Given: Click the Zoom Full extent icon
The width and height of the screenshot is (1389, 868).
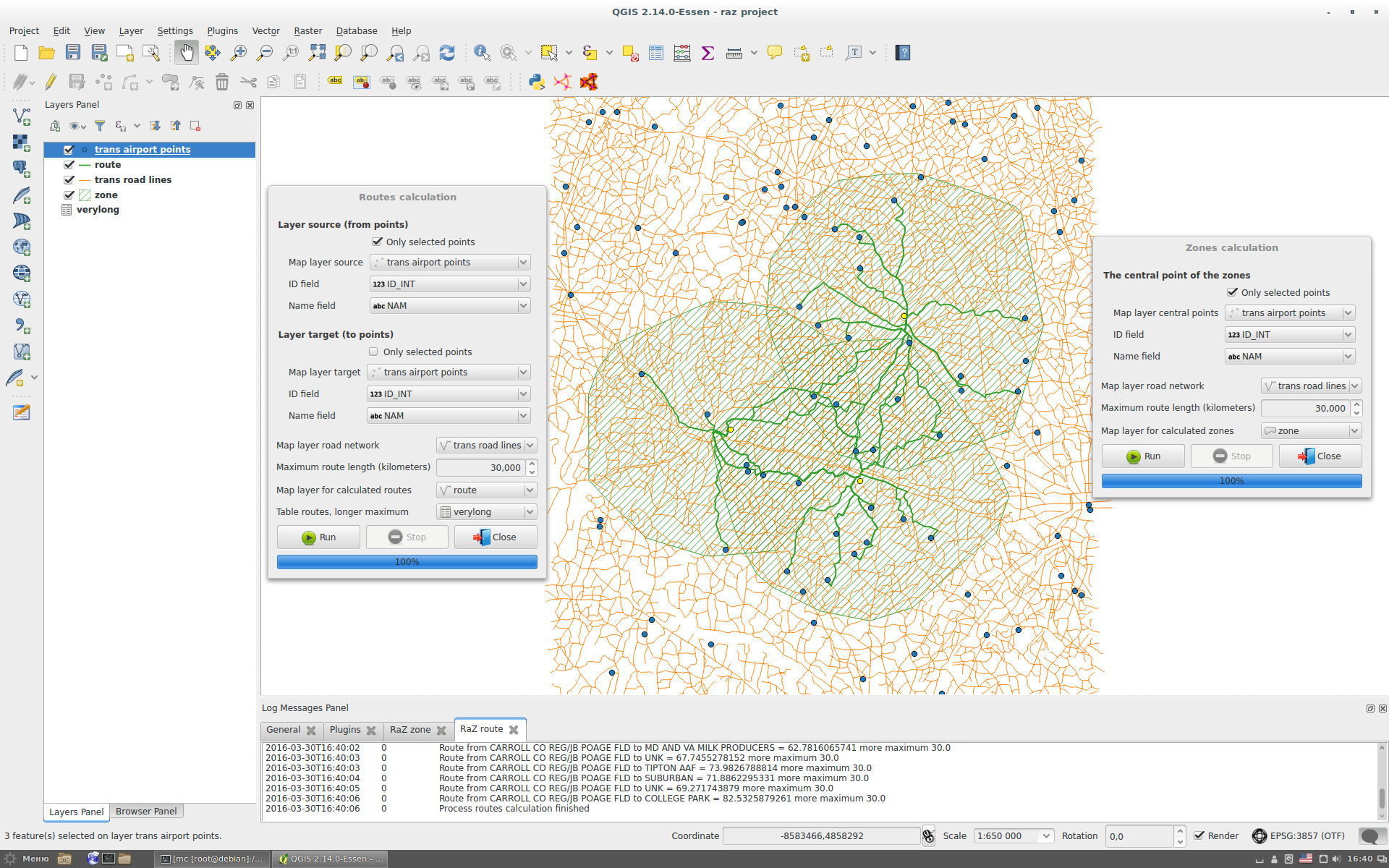Looking at the screenshot, I should coord(317,53).
